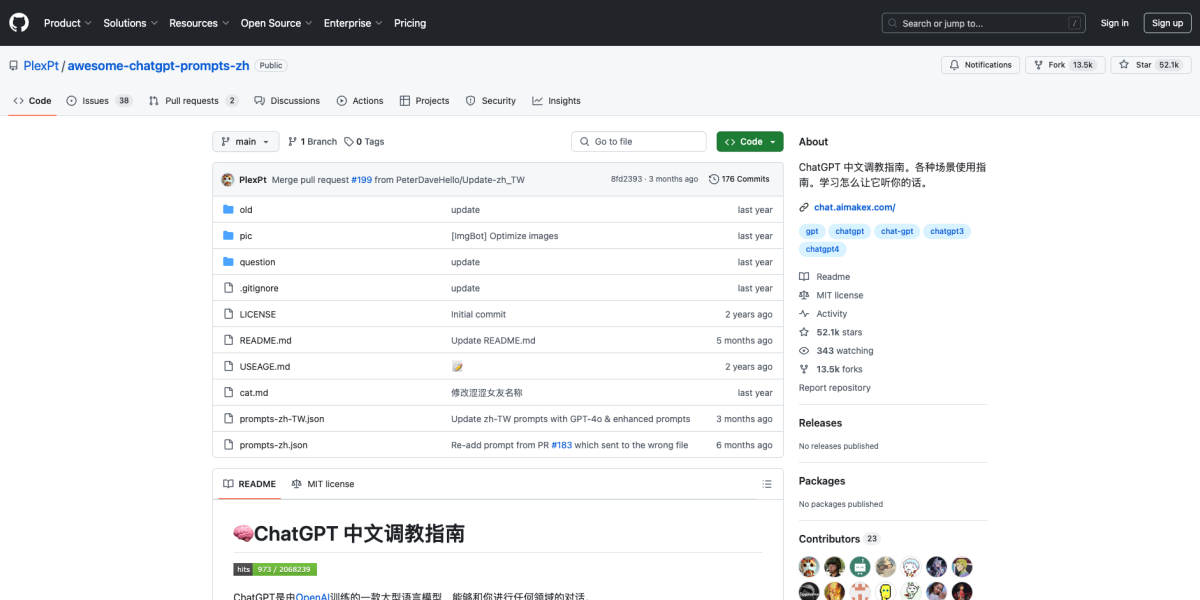Open the Insights tab
The height and width of the screenshot is (600, 1200).
(x=556, y=100)
